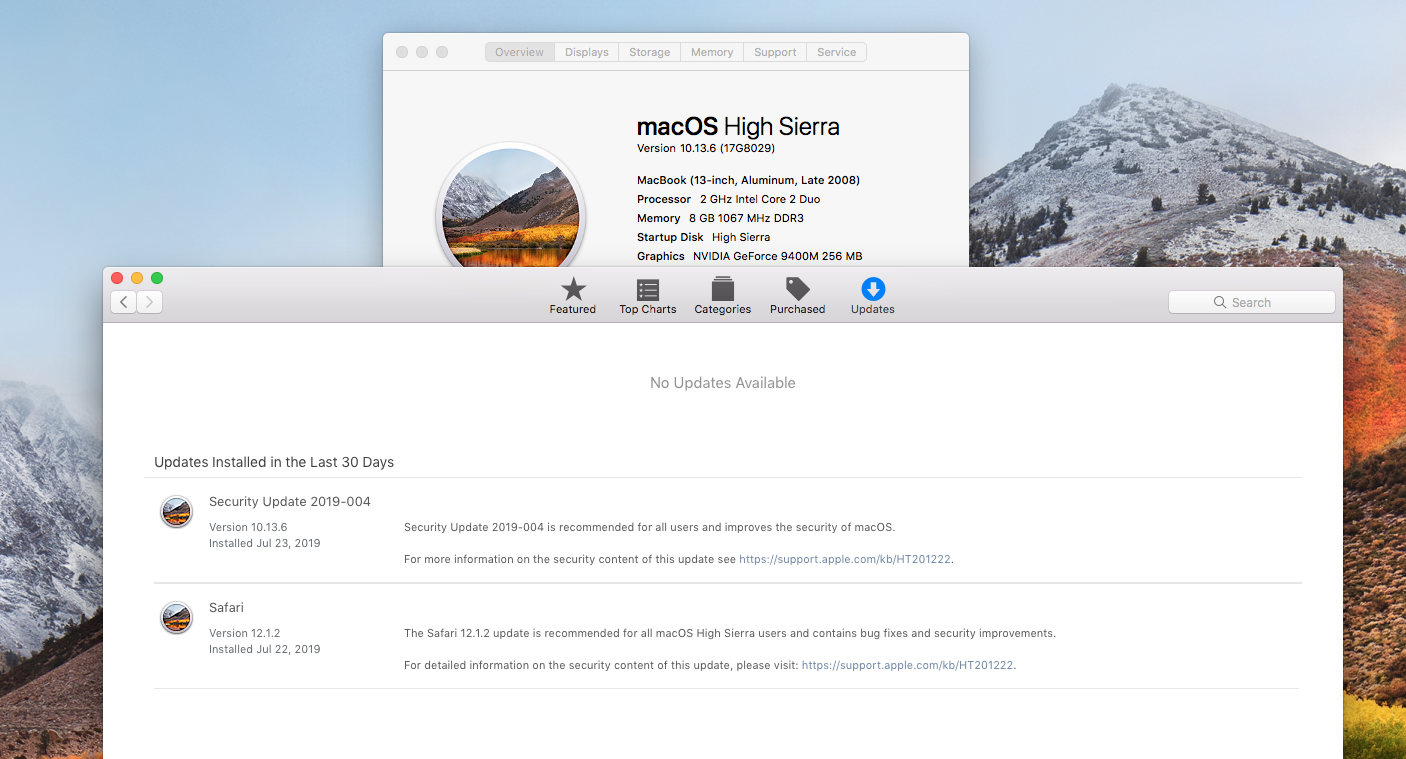Open Purchased tag icon in App Store
The image size is (1406, 759).
coord(797,289)
